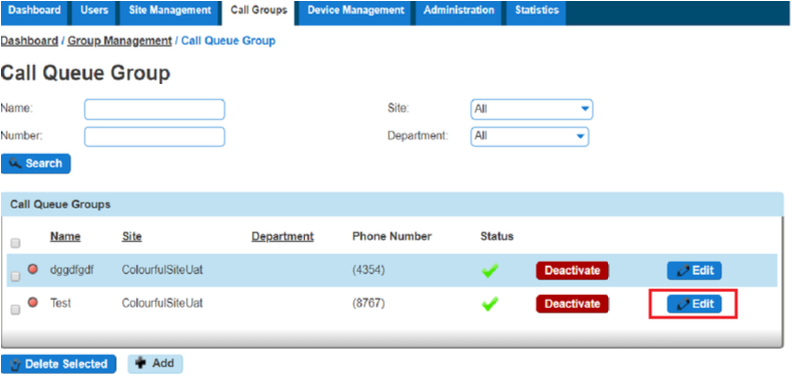Click the Test group name
Image resolution: width=792 pixels, height=377 pixels.
click(61, 304)
